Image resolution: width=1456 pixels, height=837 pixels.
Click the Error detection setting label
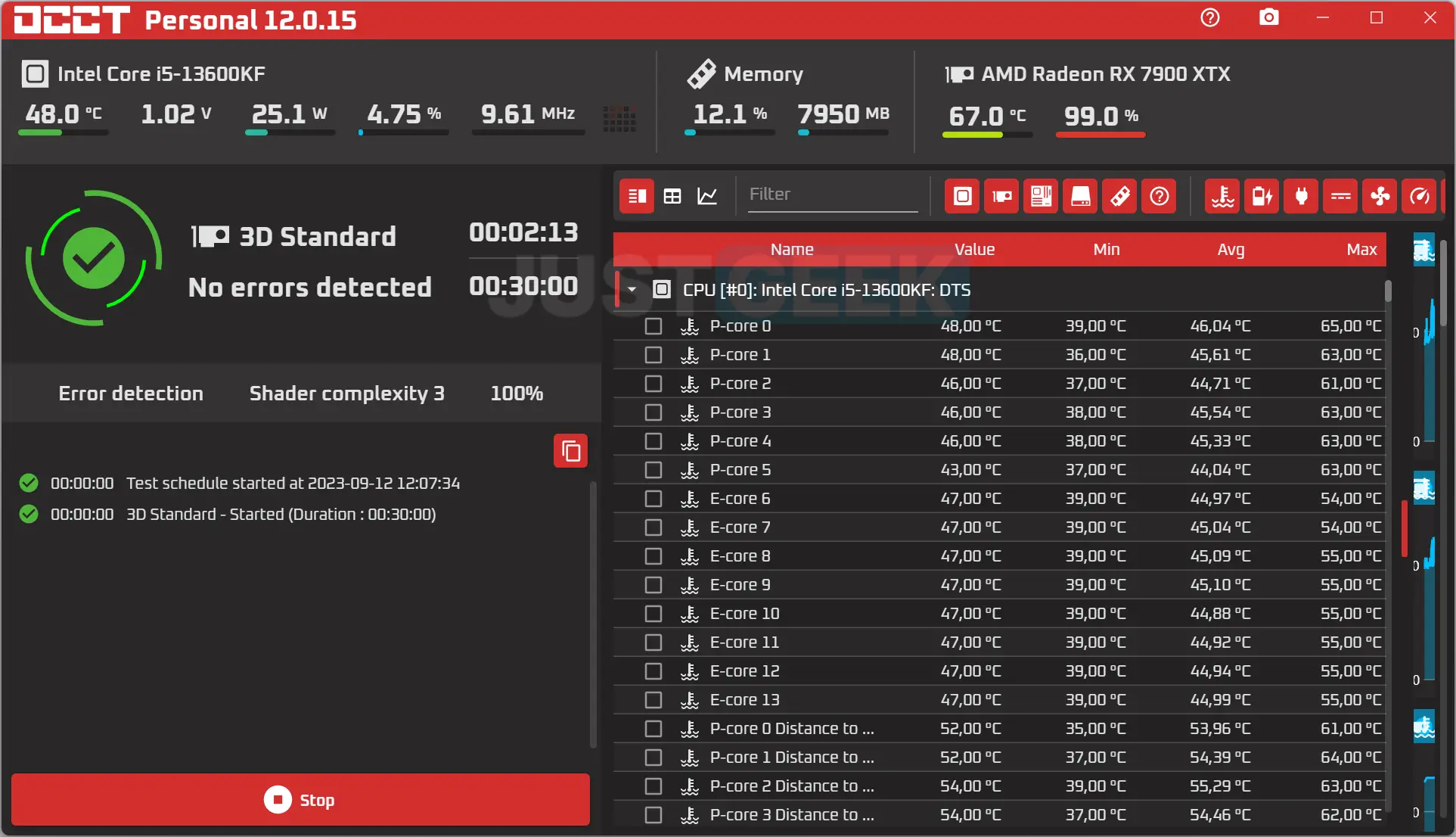click(x=131, y=394)
